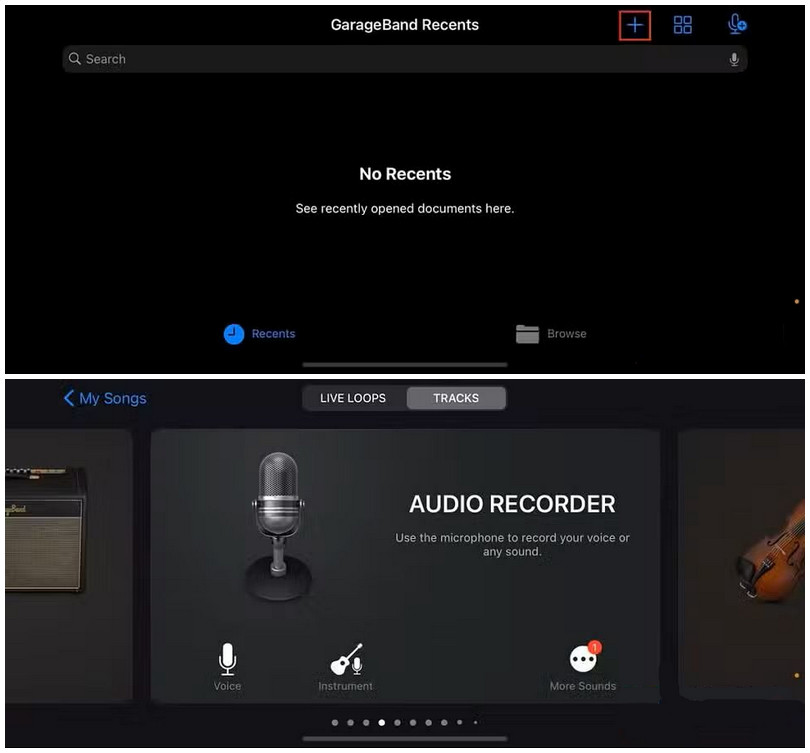This screenshot has width=810, height=753.
Task: Tap the Browse folder icon
Action: tap(527, 334)
